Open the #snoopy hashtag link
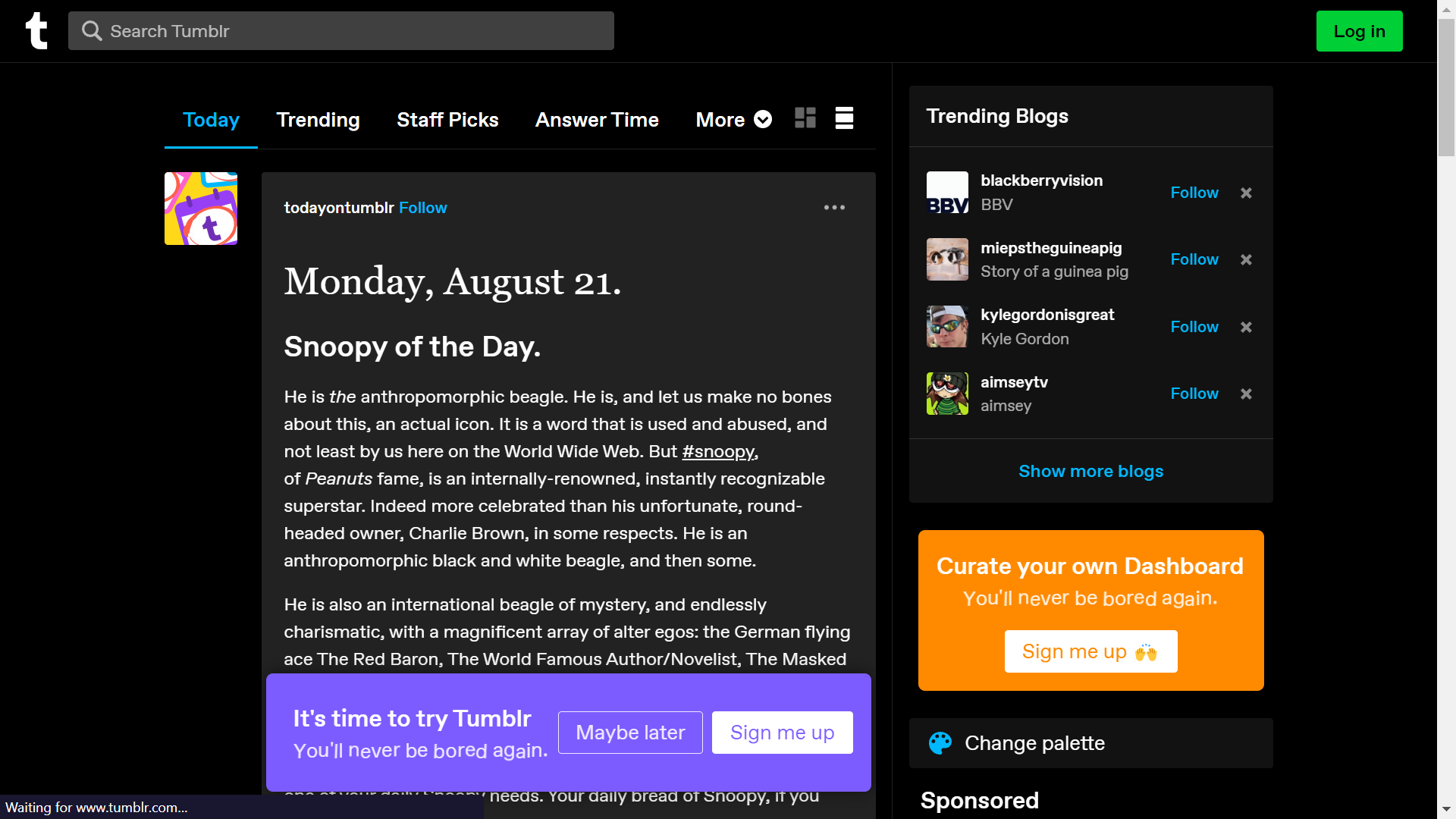 (x=720, y=451)
